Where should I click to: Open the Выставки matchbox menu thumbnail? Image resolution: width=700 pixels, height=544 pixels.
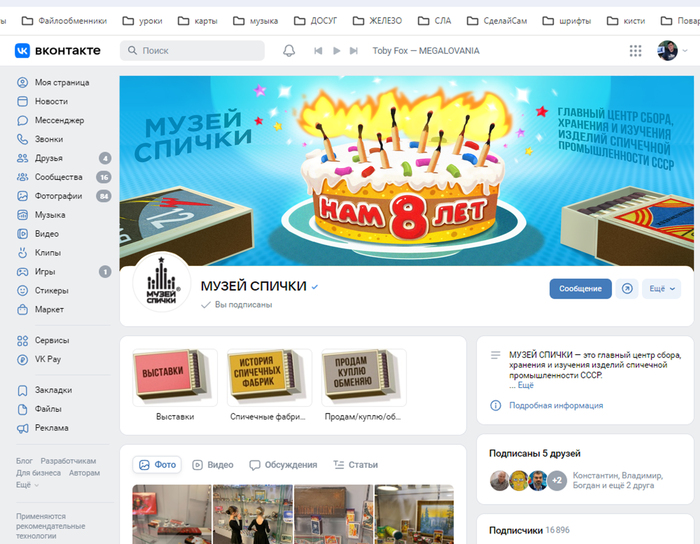click(x=175, y=378)
